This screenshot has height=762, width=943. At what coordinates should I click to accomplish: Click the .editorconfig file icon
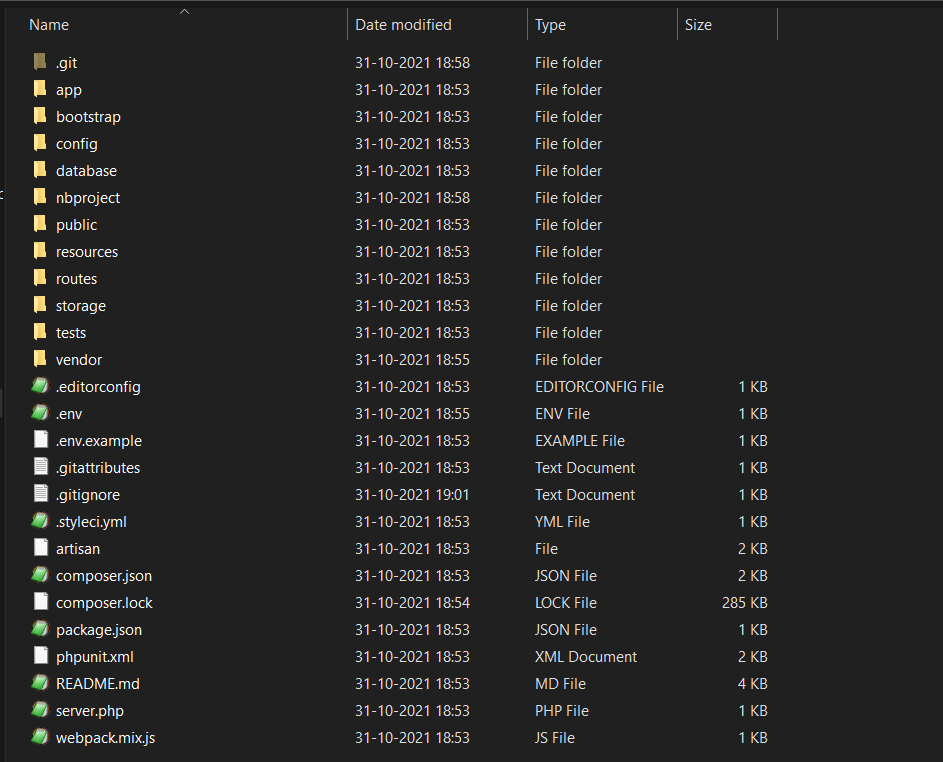40,386
